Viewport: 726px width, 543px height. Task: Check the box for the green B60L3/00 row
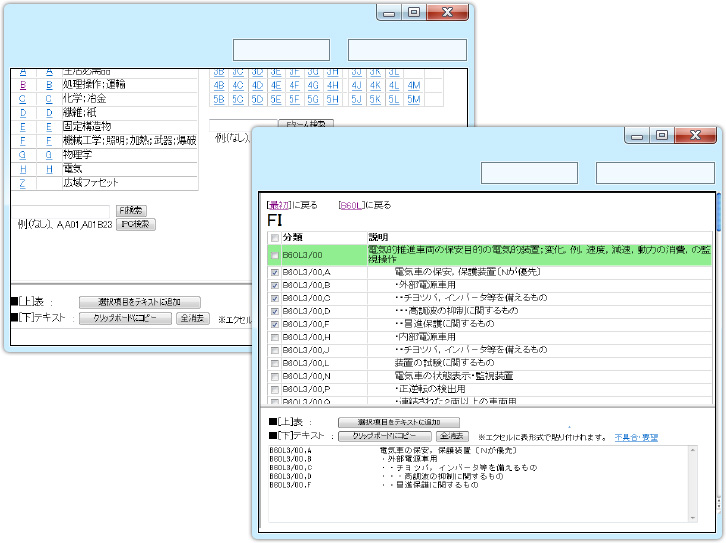275,255
